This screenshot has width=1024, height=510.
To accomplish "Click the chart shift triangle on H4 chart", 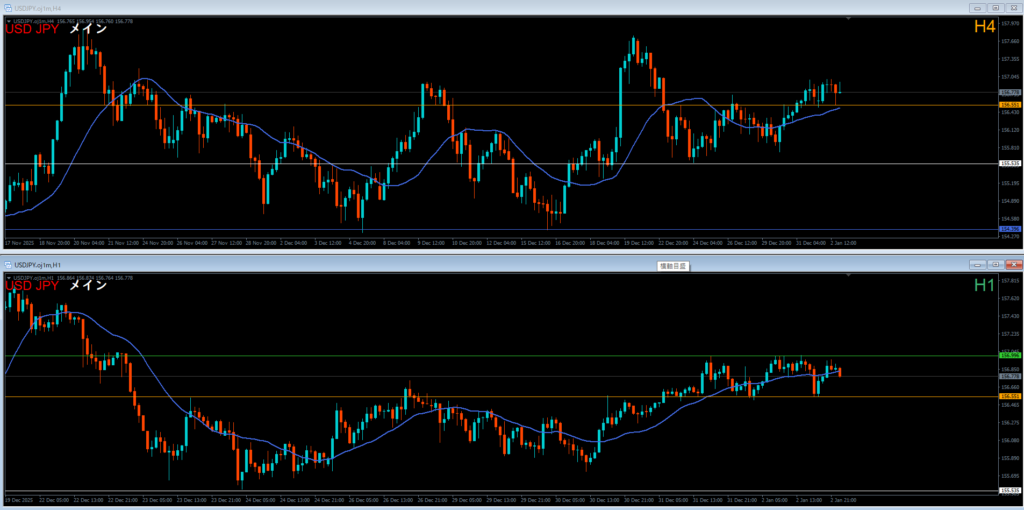I will [x=848, y=20].
